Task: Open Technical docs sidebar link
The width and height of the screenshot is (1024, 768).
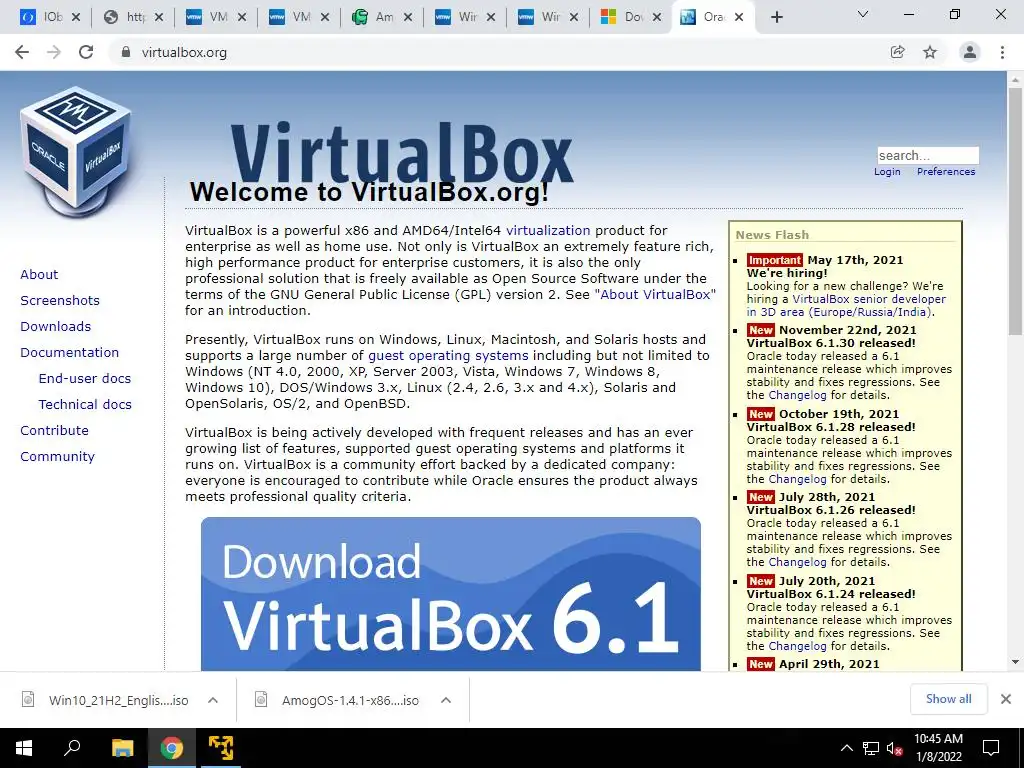Action: click(85, 405)
